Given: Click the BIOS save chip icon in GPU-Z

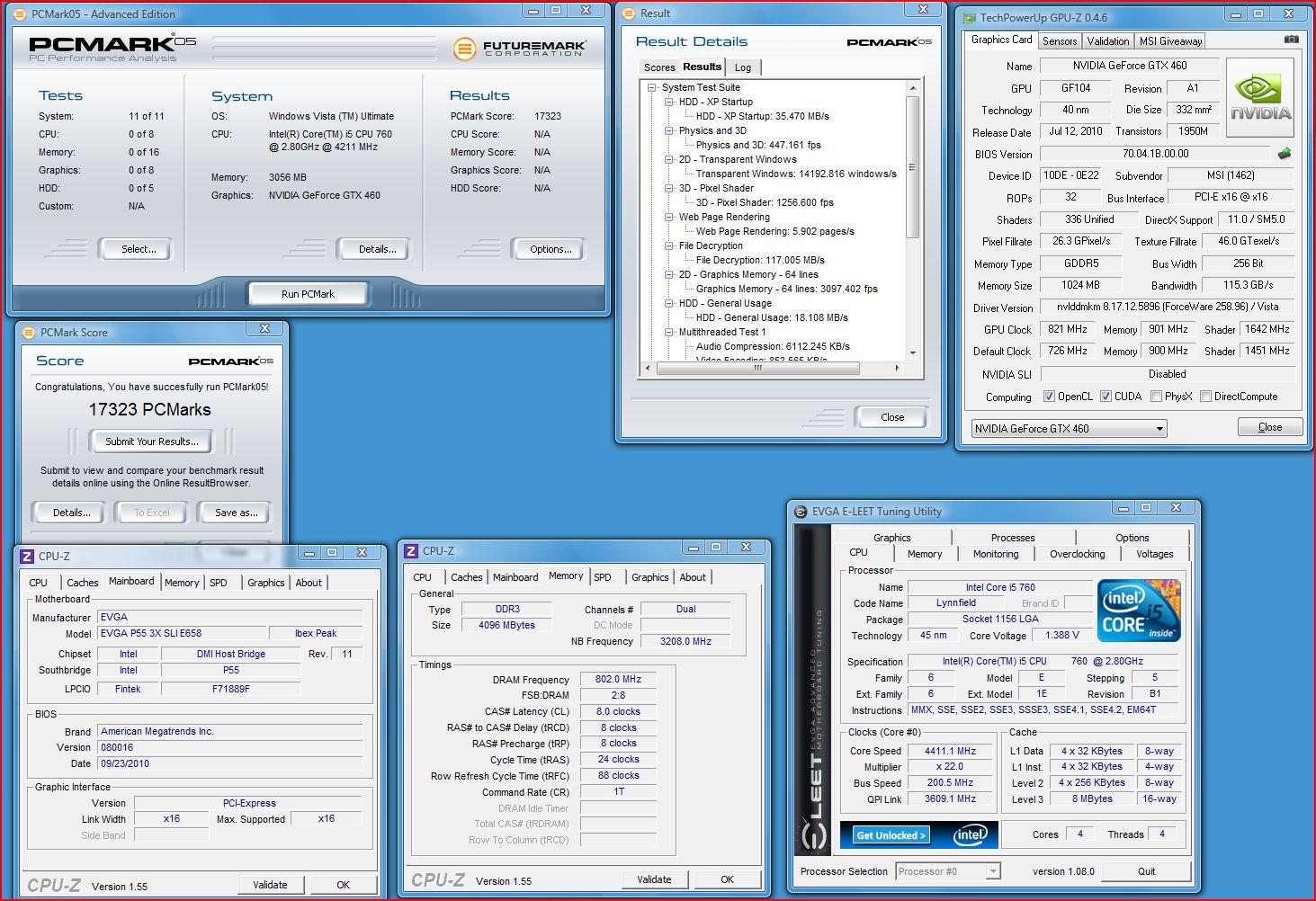Looking at the screenshot, I should click(1284, 154).
